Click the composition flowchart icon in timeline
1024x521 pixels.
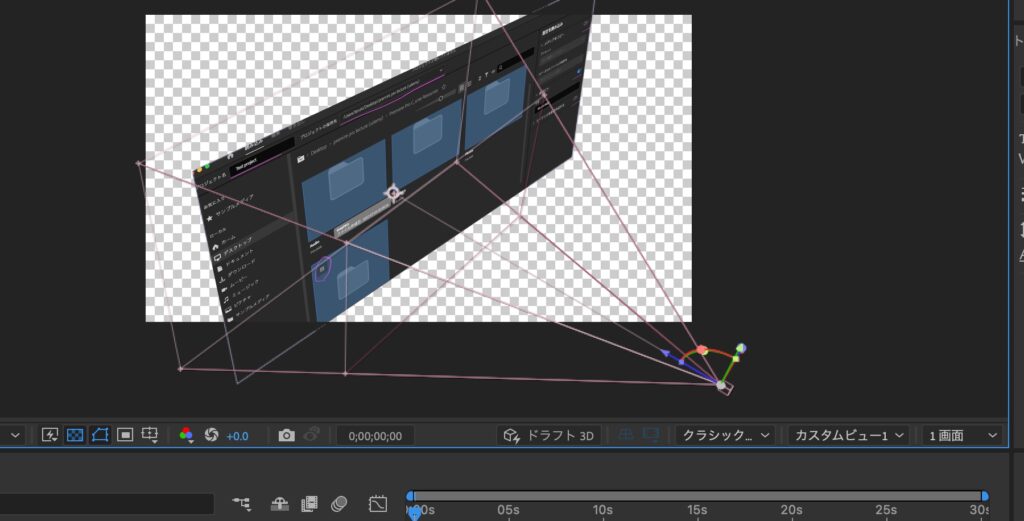[x=241, y=504]
